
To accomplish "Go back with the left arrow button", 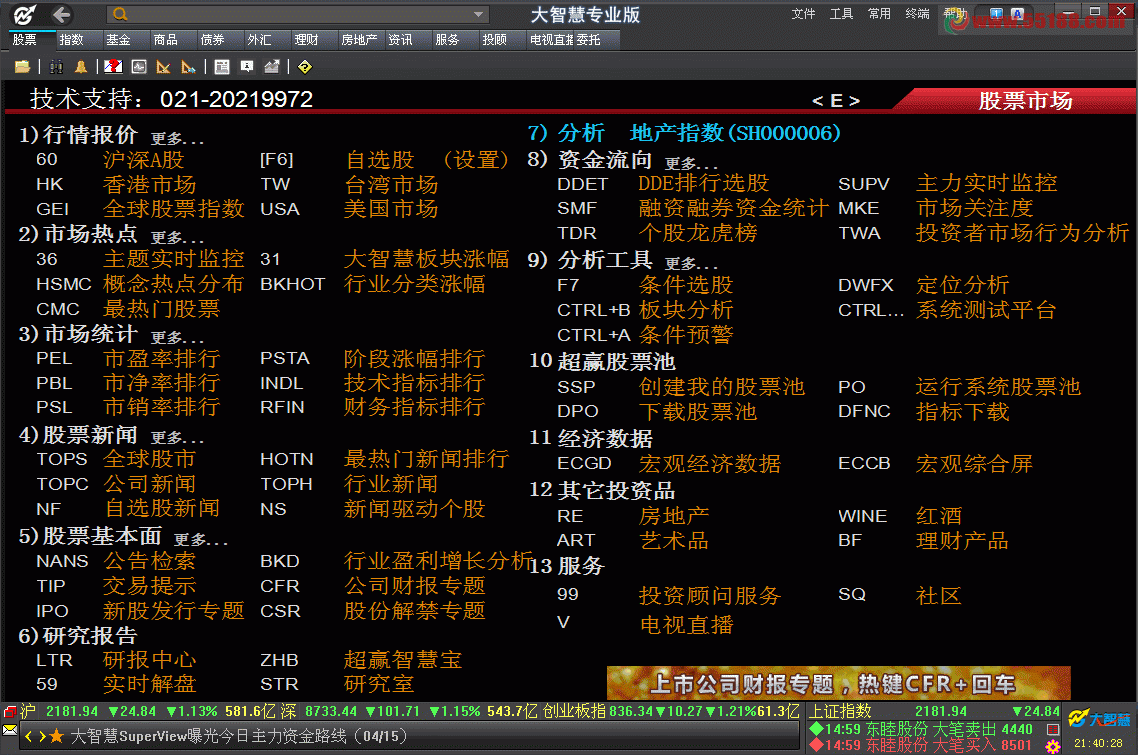I will 62,14.
